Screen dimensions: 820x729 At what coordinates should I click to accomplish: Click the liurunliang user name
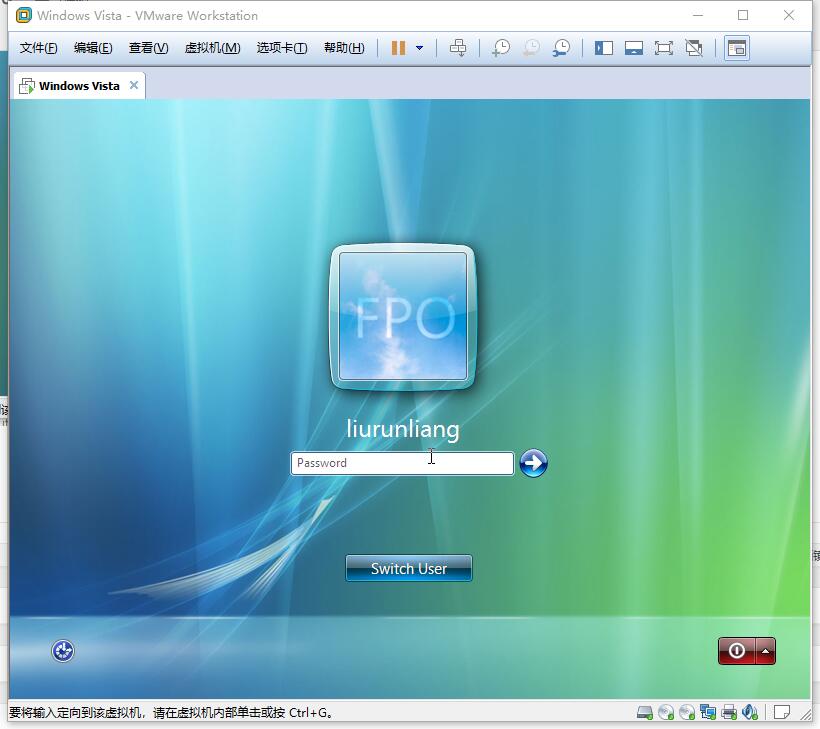(x=403, y=429)
